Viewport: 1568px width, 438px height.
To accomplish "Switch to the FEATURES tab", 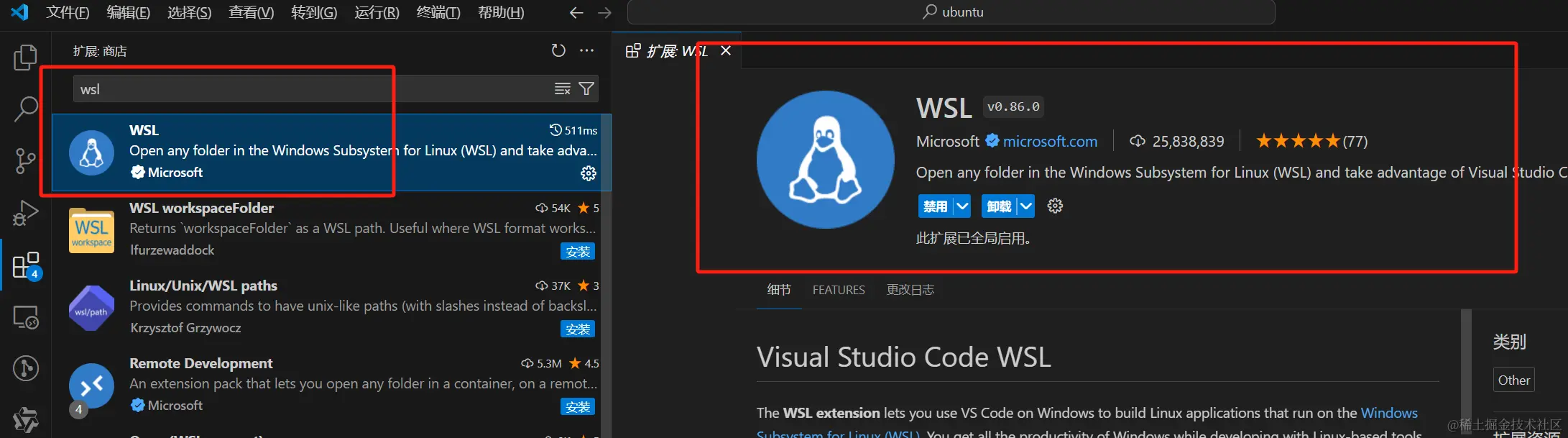I will pyautogui.click(x=839, y=290).
